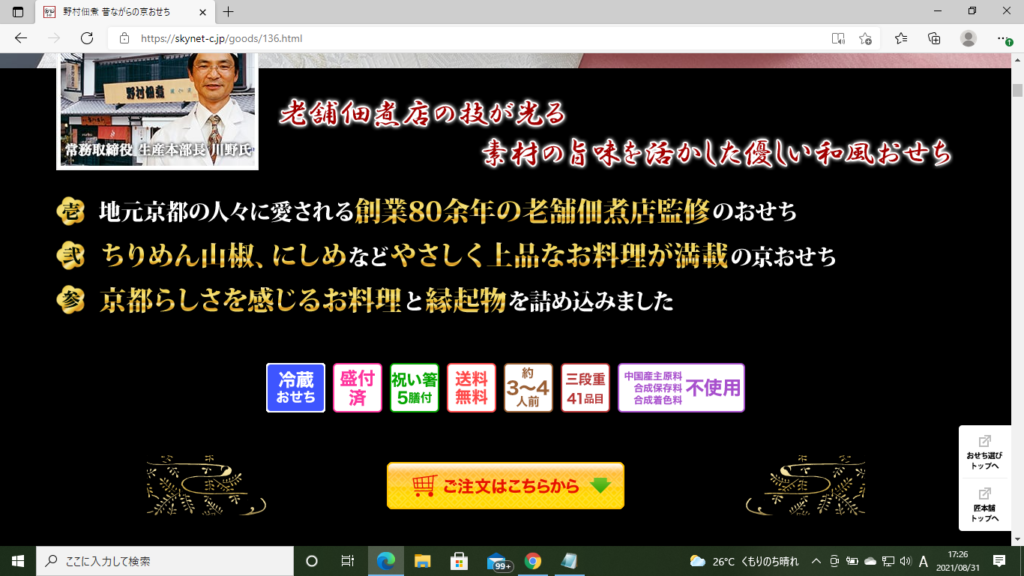Click the photo of 川野氏
This screenshot has width=1024, height=576.
pos(157,111)
